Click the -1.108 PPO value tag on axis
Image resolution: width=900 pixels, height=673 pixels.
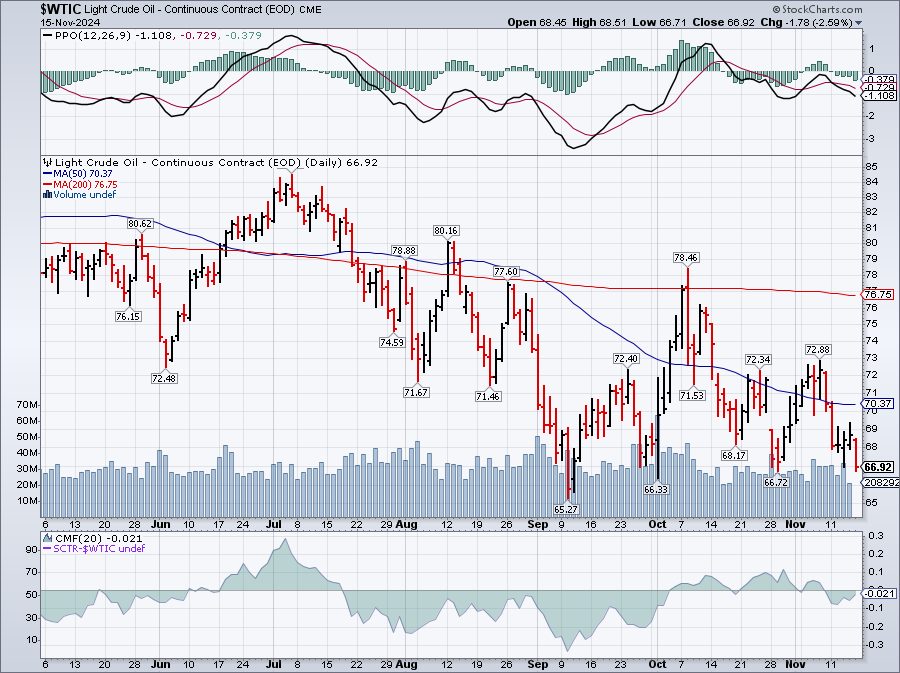(877, 96)
